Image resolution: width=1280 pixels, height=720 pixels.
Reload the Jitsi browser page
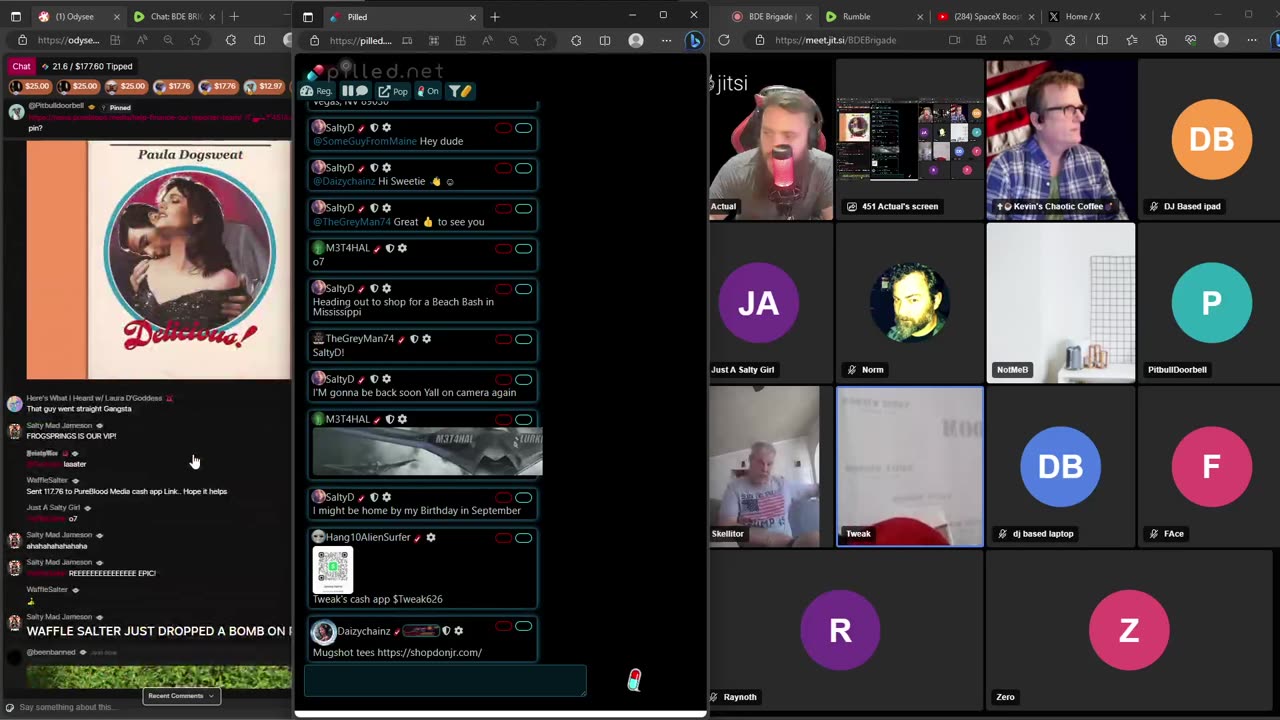click(x=724, y=40)
